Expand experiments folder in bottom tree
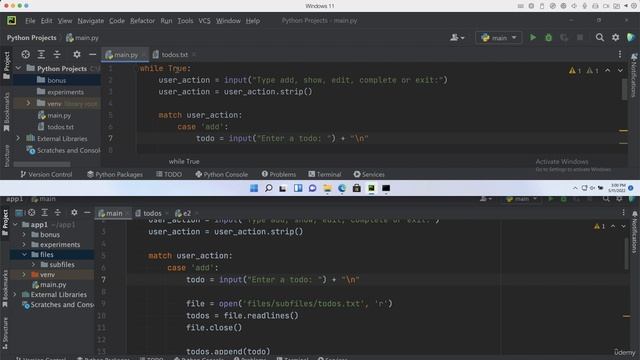The image size is (640, 360). (24, 244)
